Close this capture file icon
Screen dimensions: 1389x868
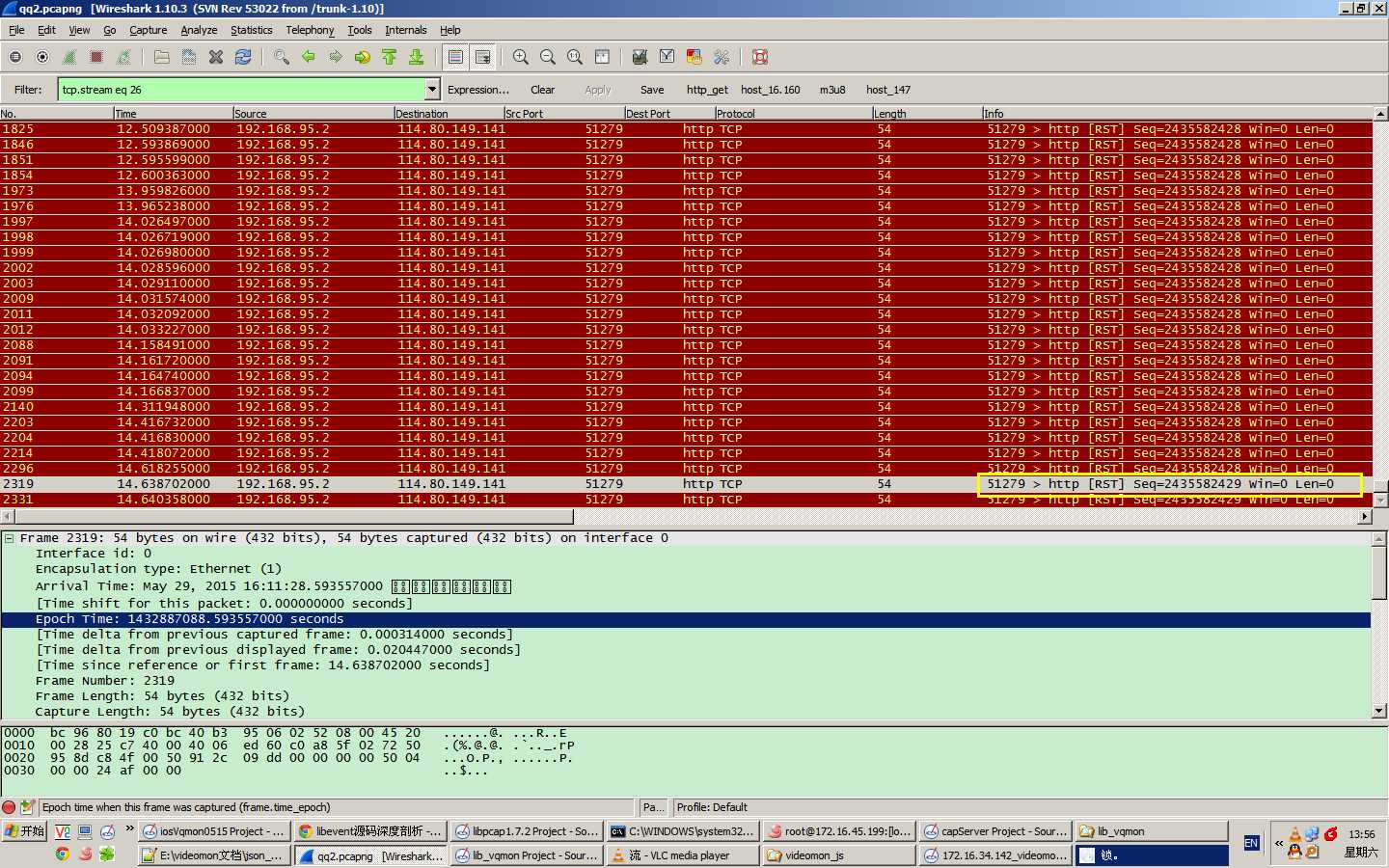pos(216,57)
